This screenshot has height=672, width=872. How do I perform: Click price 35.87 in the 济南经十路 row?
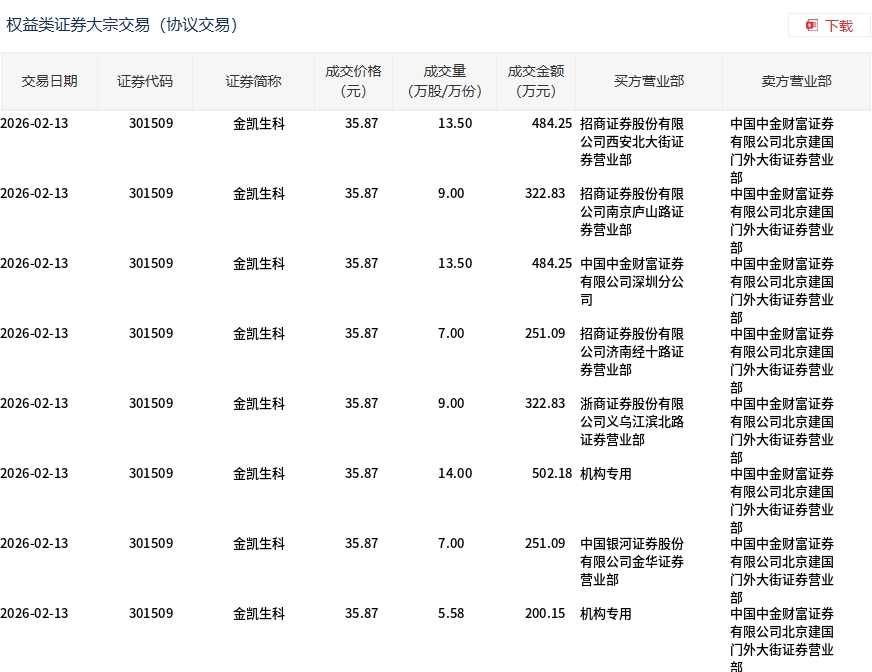pyautogui.click(x=361, y=333)
